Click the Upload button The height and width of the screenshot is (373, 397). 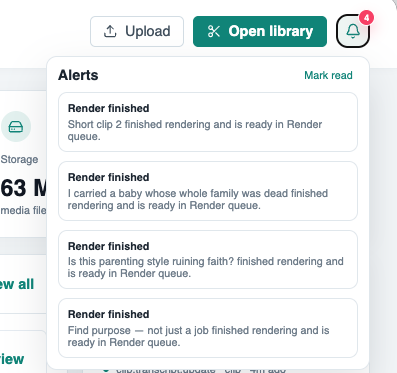[x=137, y=31]
